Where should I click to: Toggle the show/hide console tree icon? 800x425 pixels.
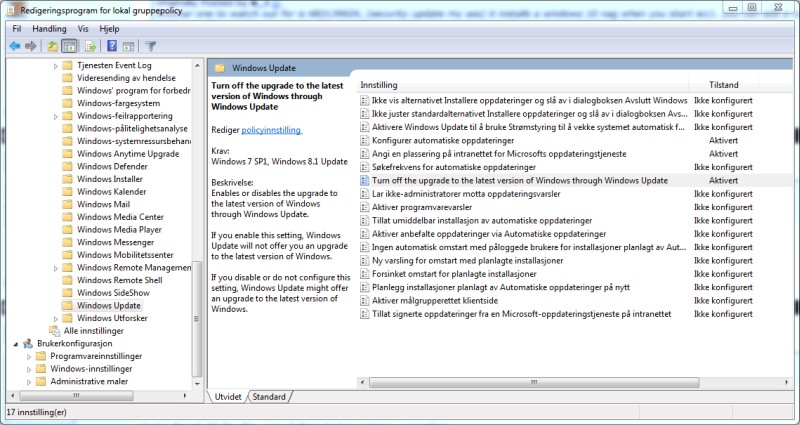tap(69, 46)
